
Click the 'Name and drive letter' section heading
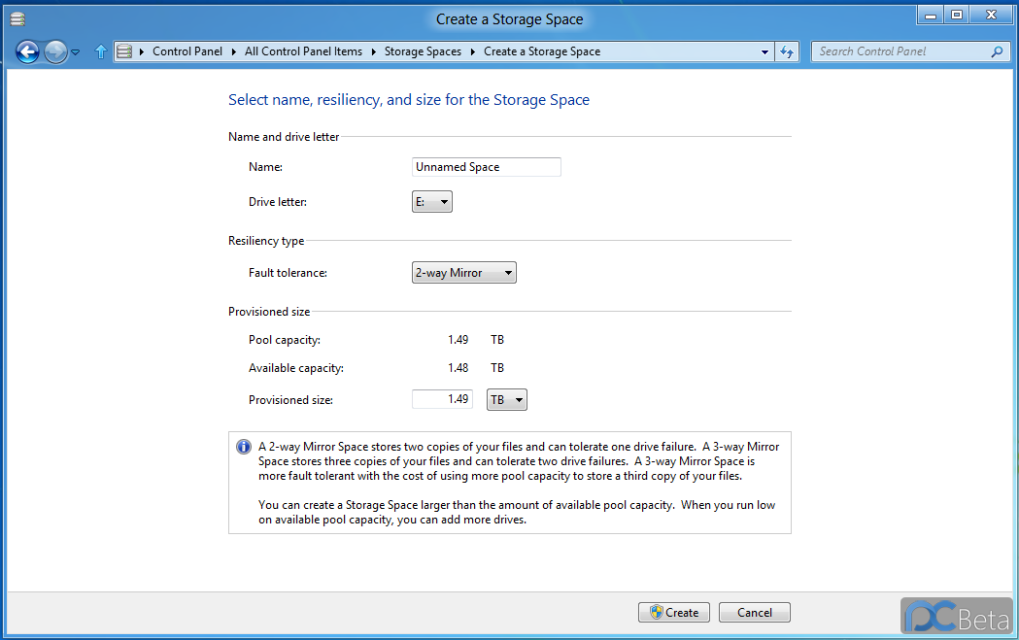pos(283,137)
